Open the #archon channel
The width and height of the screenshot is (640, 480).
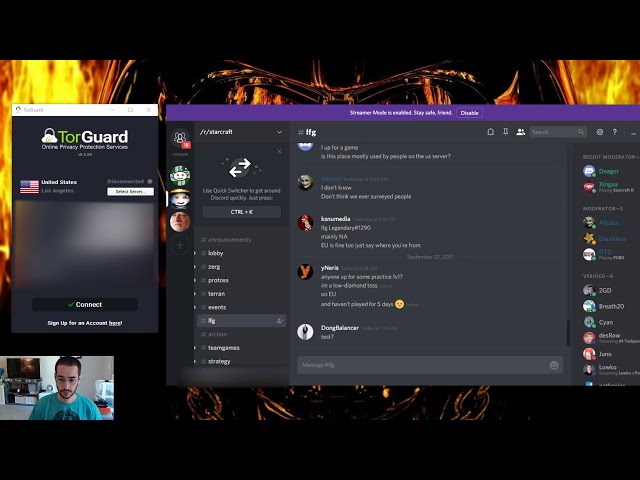click(241, 334)
